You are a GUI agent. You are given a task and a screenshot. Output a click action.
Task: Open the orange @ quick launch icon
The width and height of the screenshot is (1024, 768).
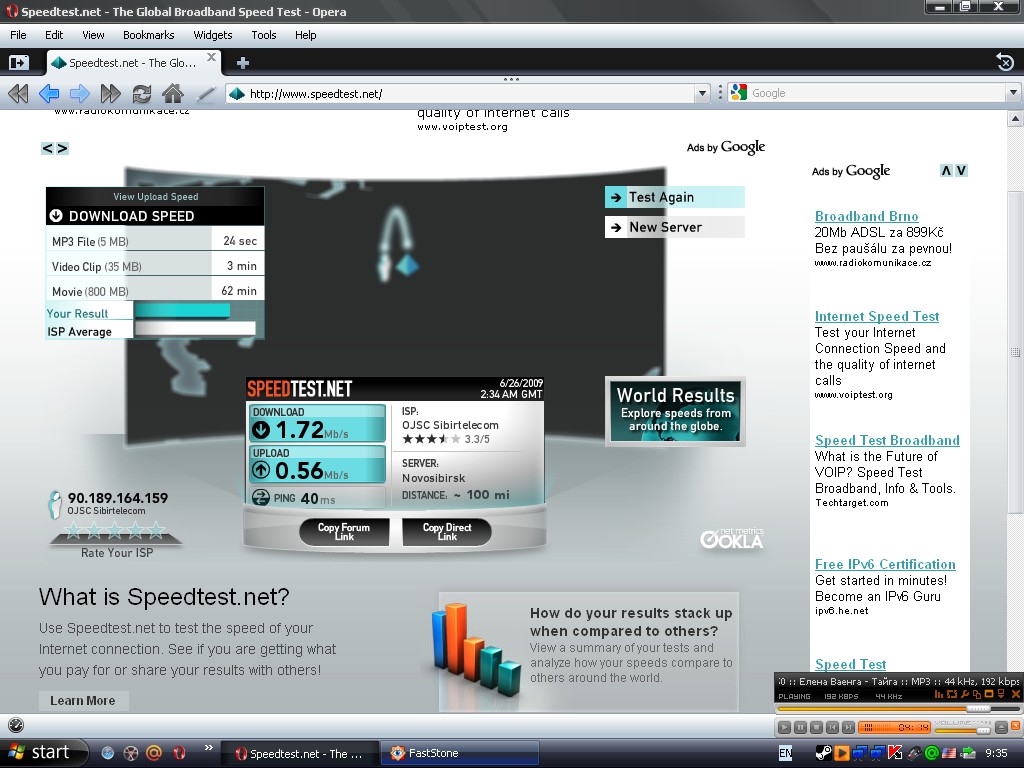154,753
